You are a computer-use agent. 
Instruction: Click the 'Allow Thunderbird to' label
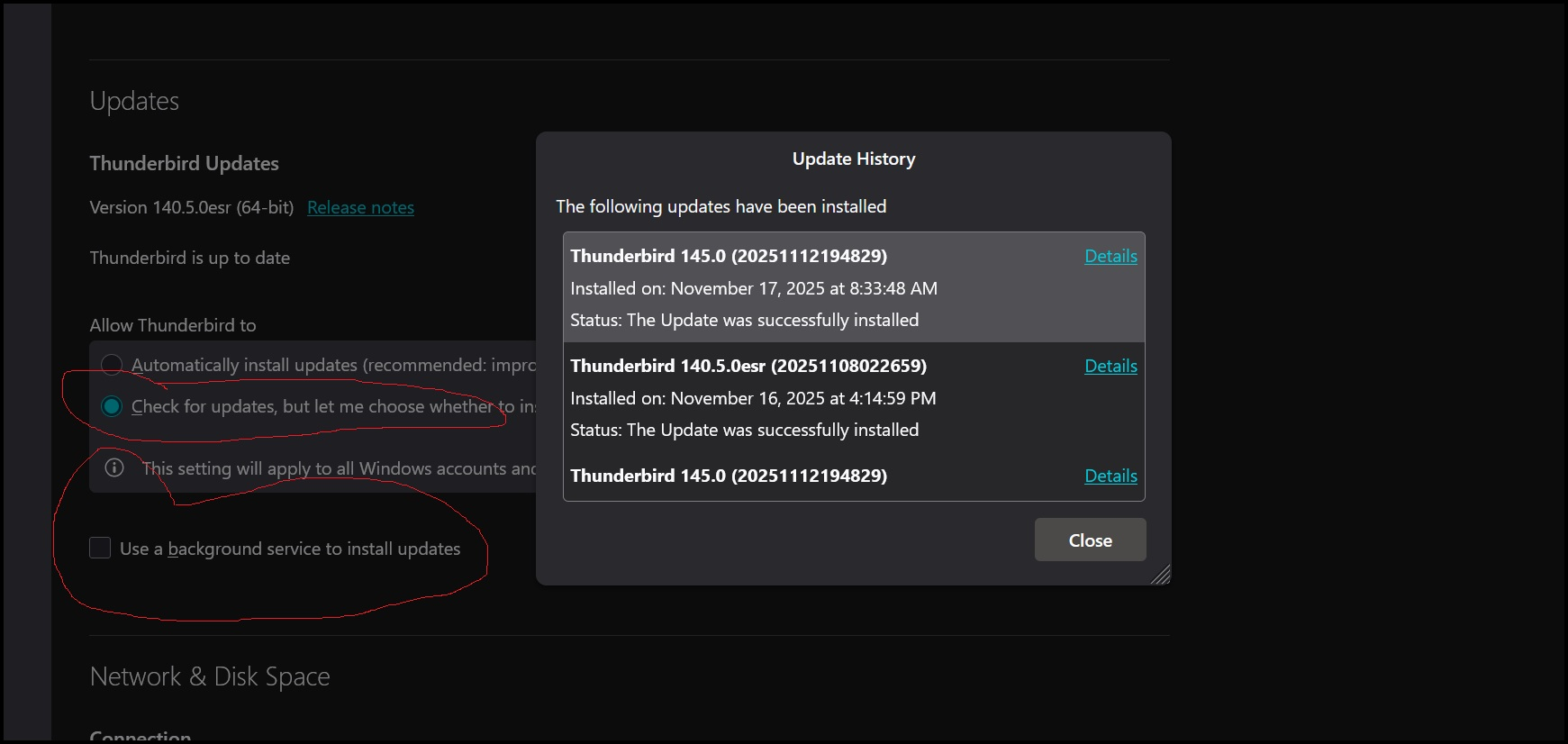[x=173, y=325]
